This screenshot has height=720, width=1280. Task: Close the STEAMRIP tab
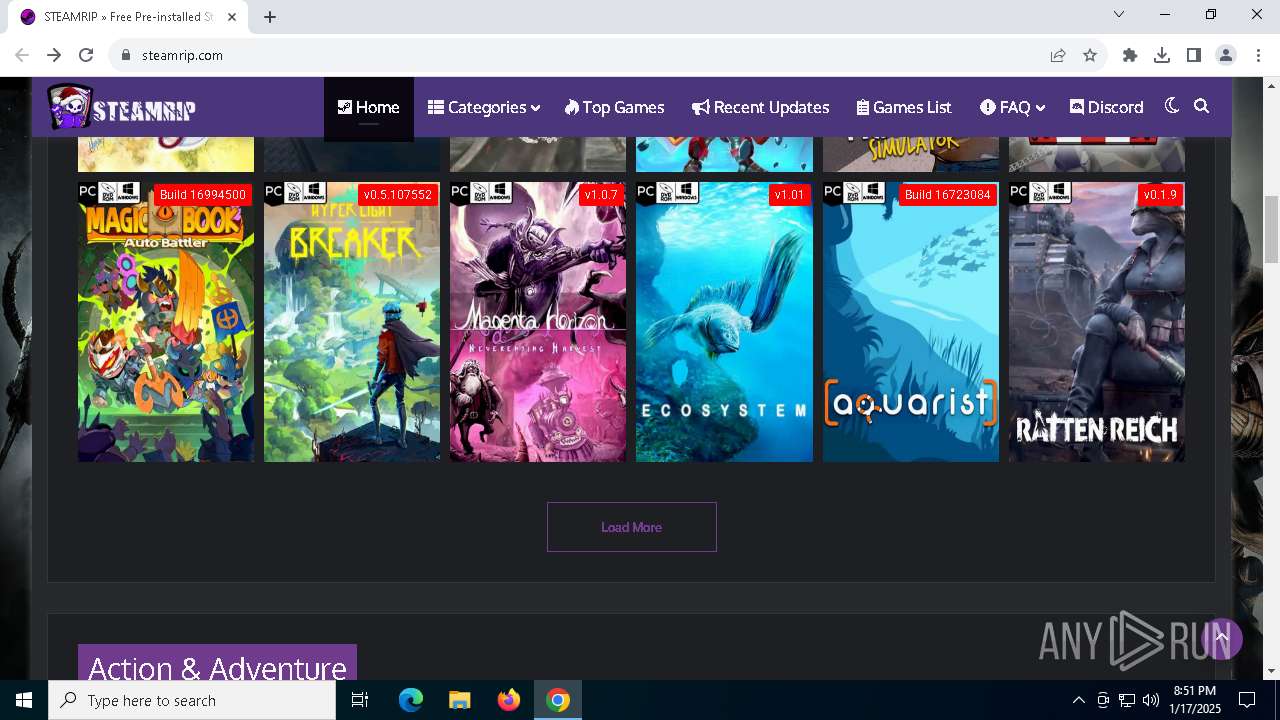point(232,16)
